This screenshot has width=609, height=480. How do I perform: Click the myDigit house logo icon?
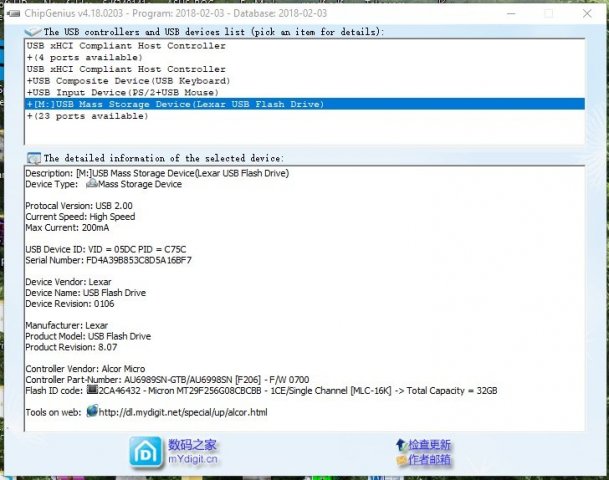pyautogui.click(x=146, y=451)
